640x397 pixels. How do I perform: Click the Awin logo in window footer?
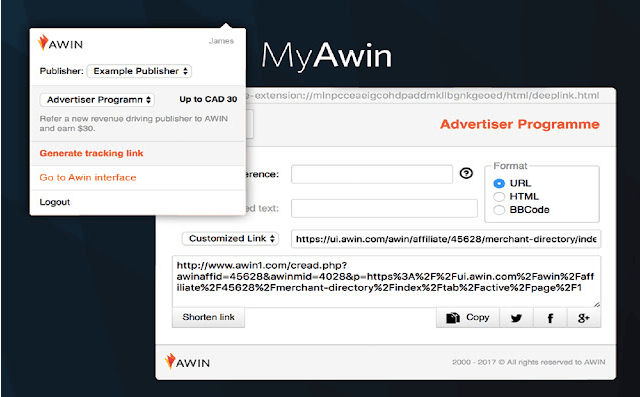click(187, 362)
